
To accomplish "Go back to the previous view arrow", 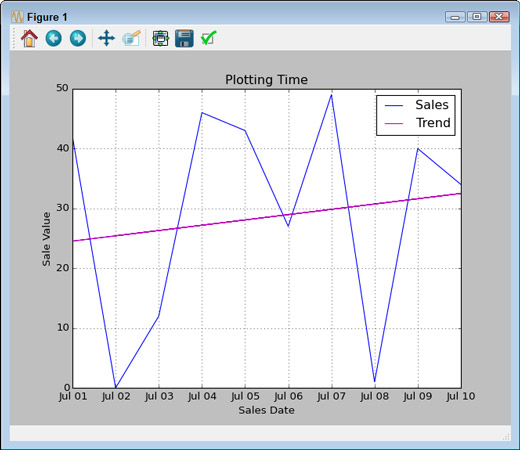I will [x=54, y=38].
